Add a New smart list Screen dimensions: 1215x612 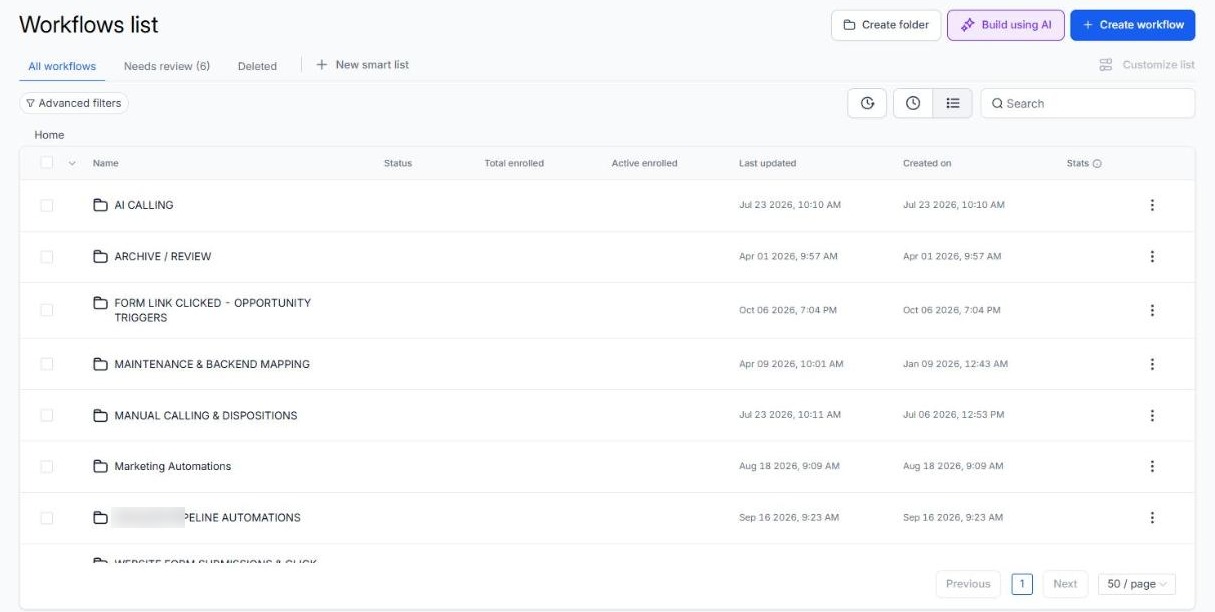(363, 64)
